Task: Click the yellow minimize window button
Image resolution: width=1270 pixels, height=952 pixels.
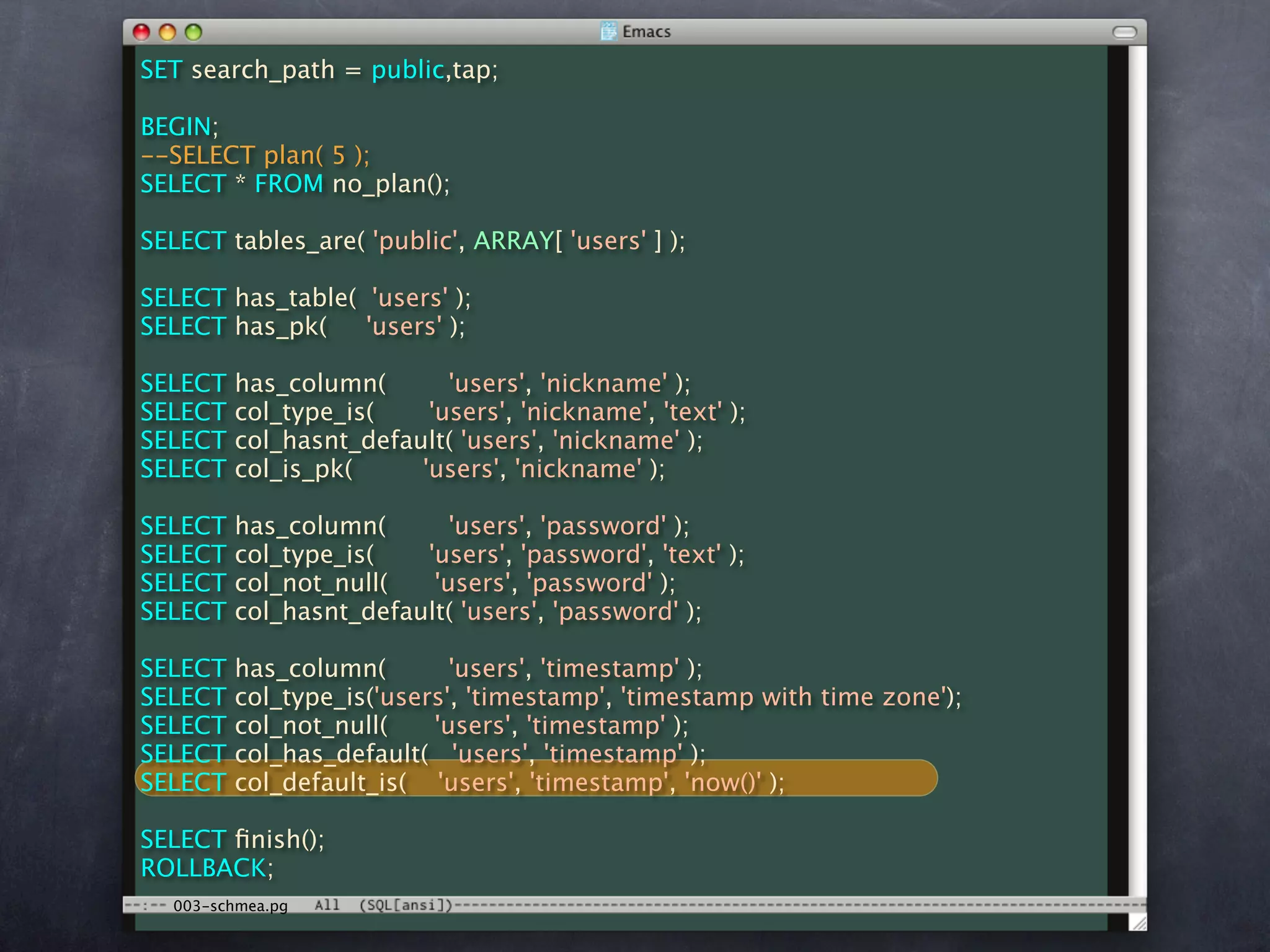Action: 167,32
